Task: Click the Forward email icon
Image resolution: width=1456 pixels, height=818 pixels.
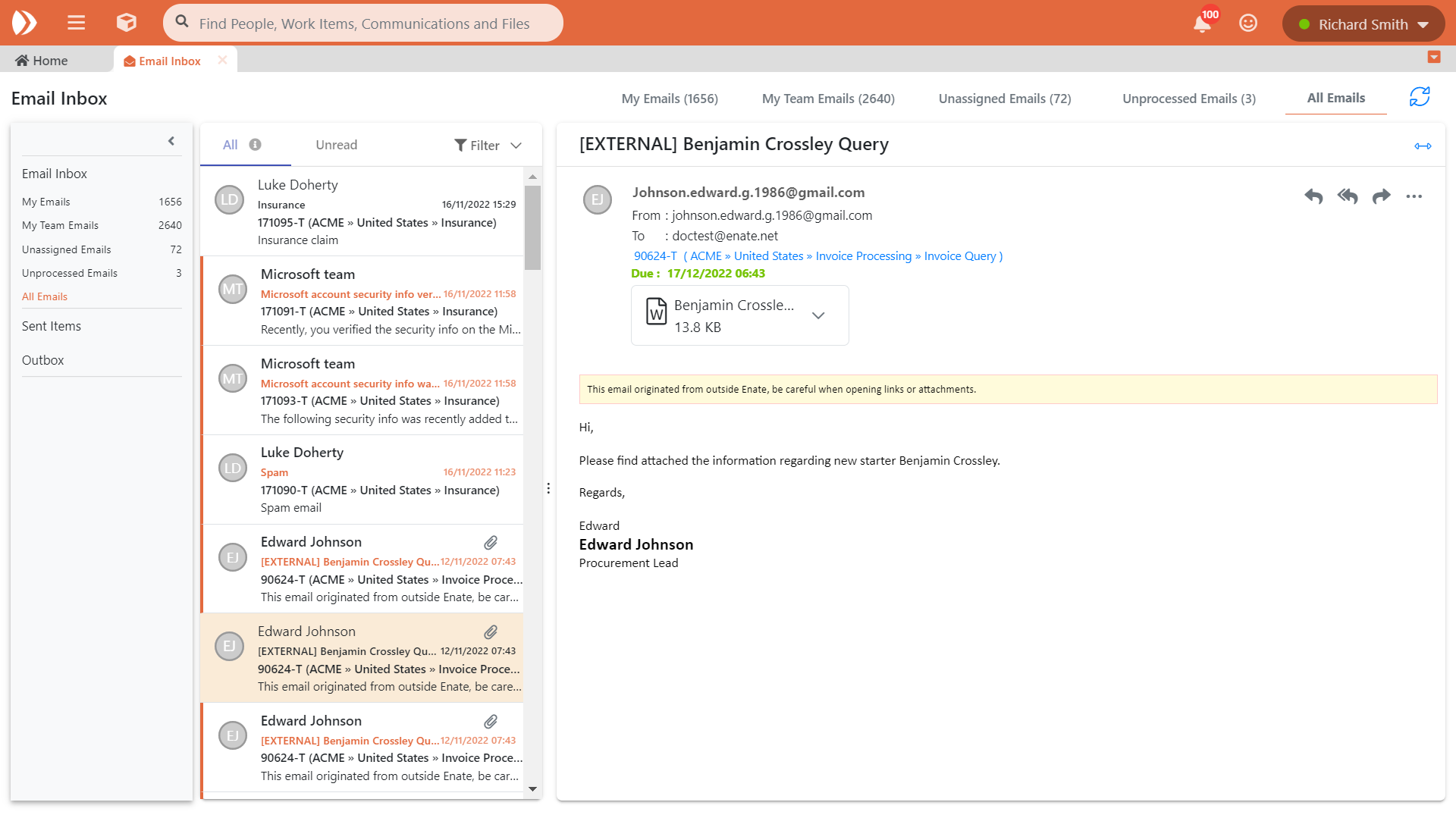Action: click(x=1381, y=196)
